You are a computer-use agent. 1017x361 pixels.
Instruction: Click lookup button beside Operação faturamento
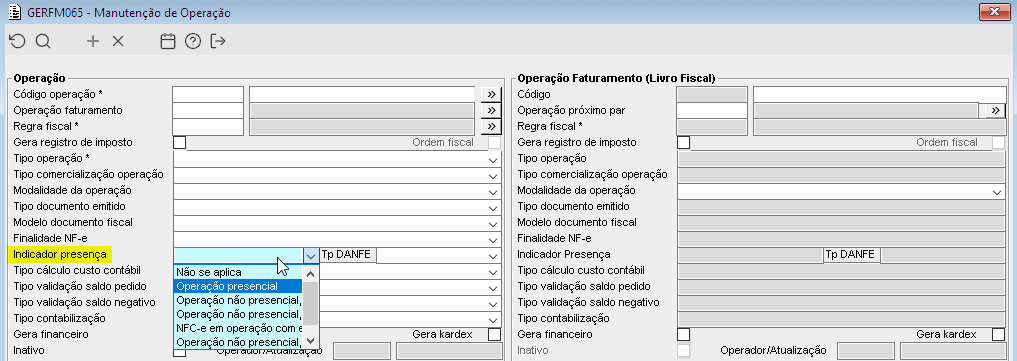(492, 110)
